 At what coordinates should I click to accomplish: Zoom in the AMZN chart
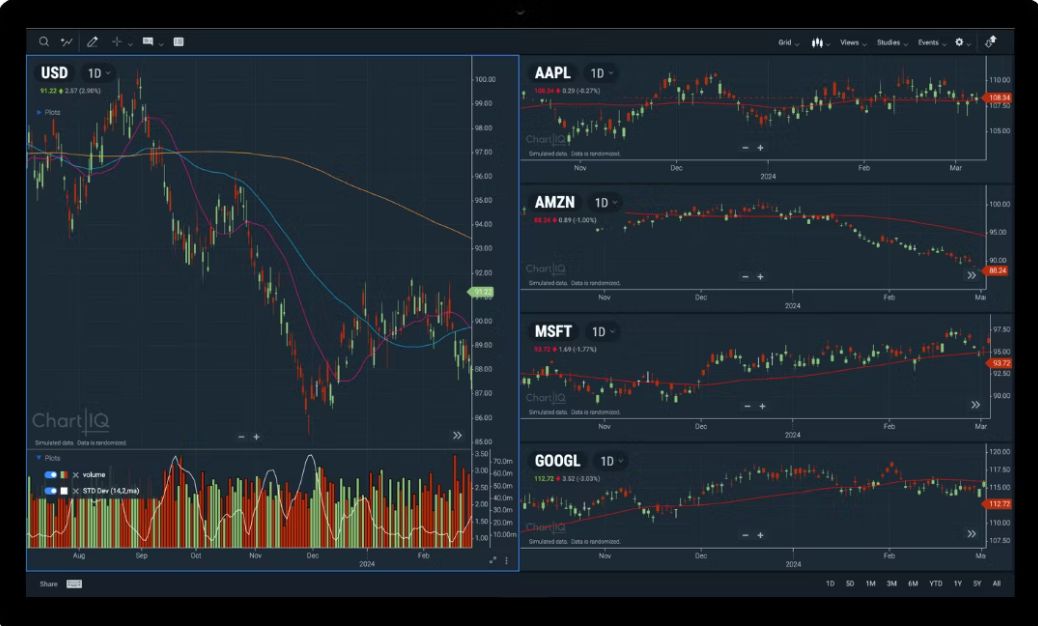[x=760, y=277]
